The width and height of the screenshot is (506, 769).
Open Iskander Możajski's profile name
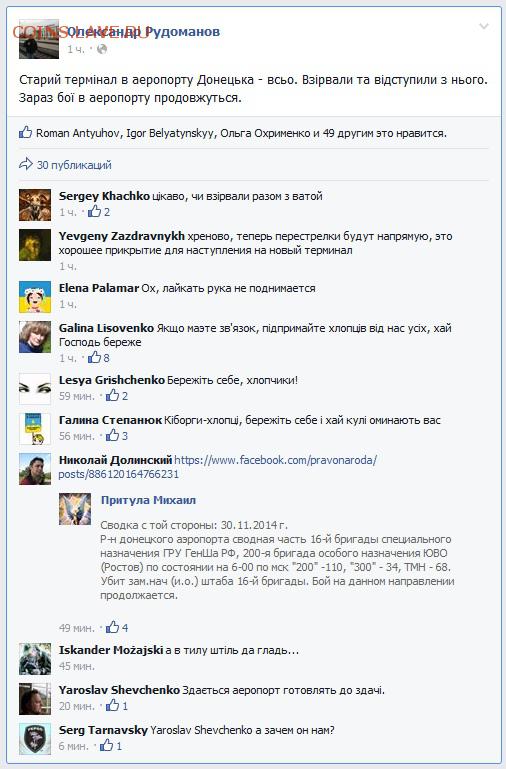pos(111,650)
